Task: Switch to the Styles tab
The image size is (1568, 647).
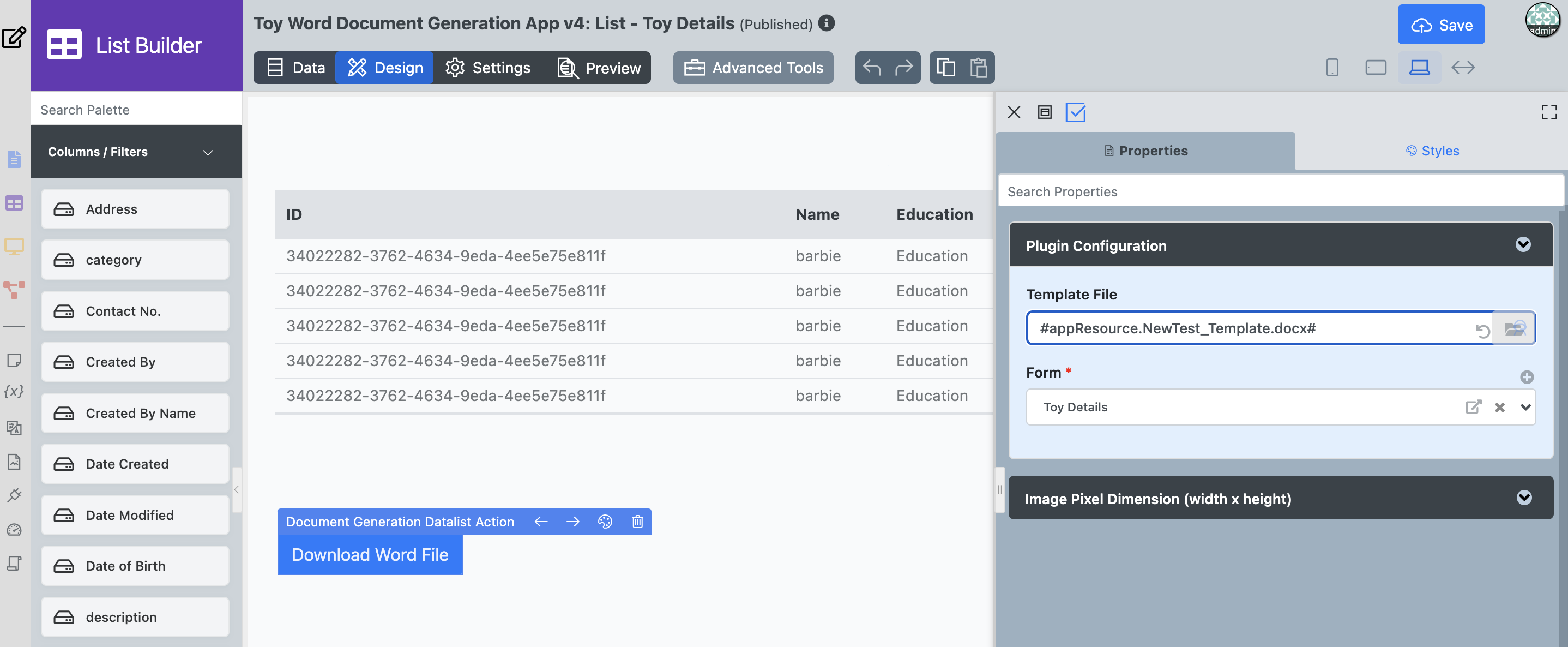Action: coord(1432,151)
